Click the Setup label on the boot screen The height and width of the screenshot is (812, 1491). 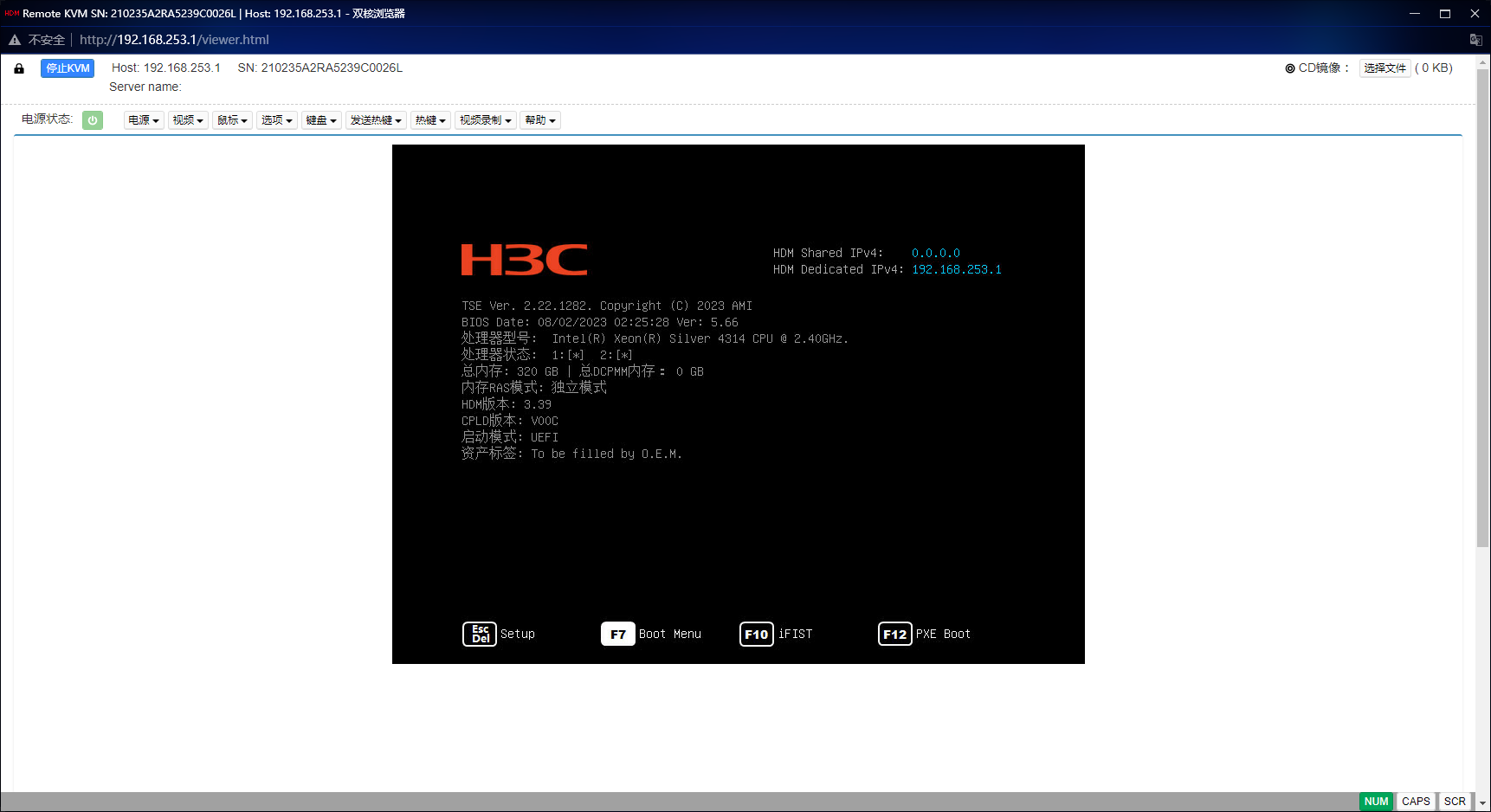(x=518, y=635)
